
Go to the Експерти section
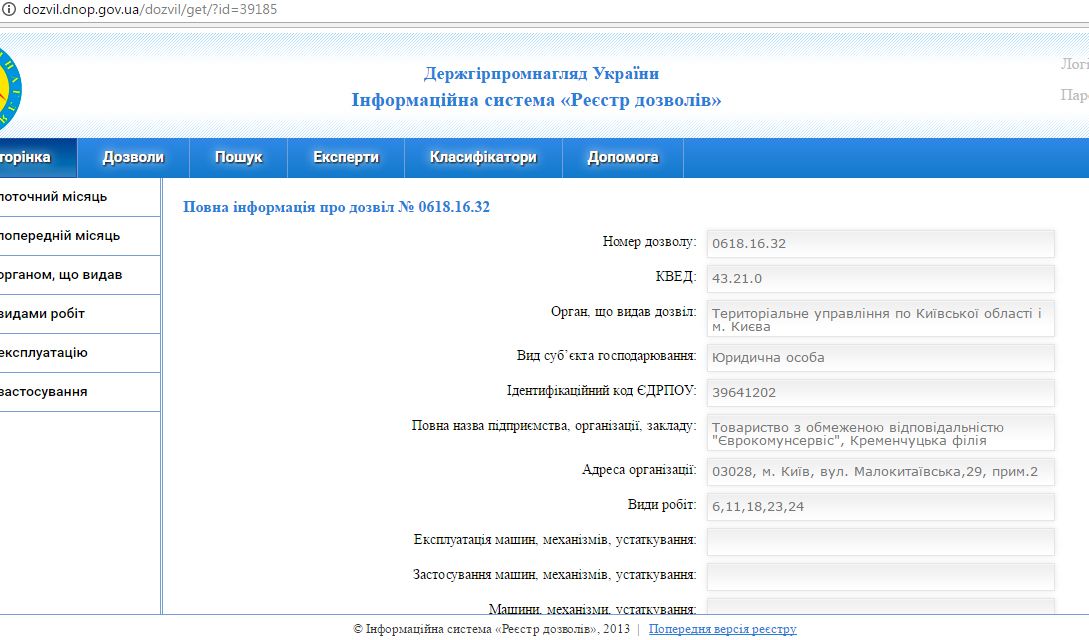coord(346,157)
